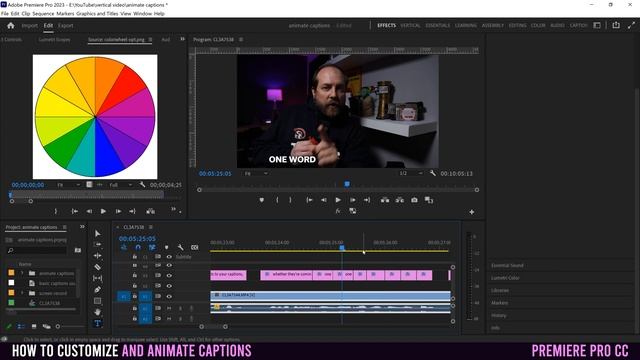The image size is (640, 360).
Task: Show overflow panels in Source group
Action: point(182,39)
